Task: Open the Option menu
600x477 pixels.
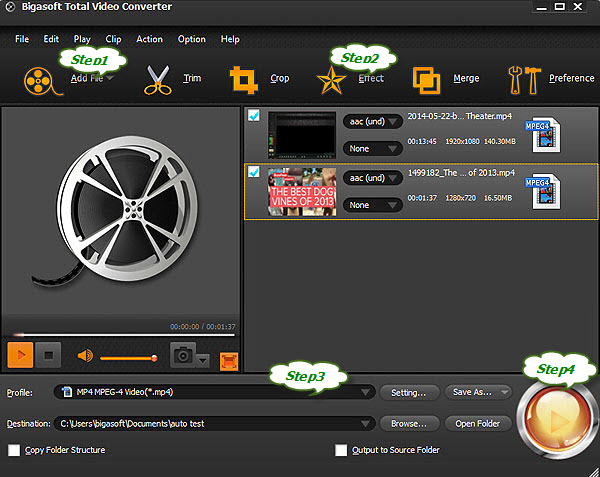Action: pos(191,39)
